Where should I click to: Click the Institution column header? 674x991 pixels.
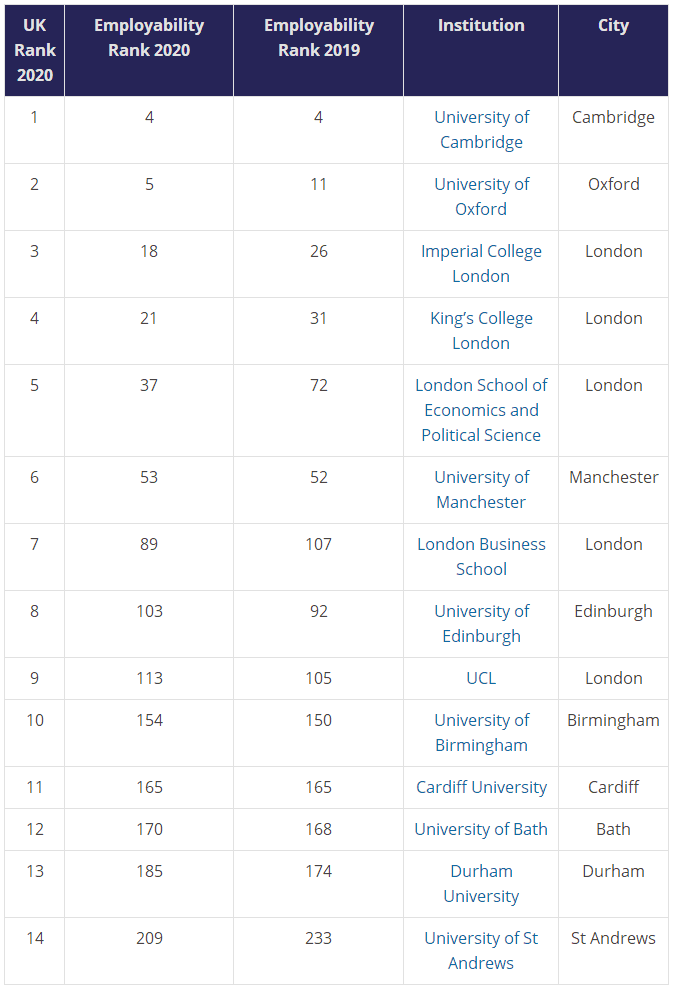coord(481,26)
